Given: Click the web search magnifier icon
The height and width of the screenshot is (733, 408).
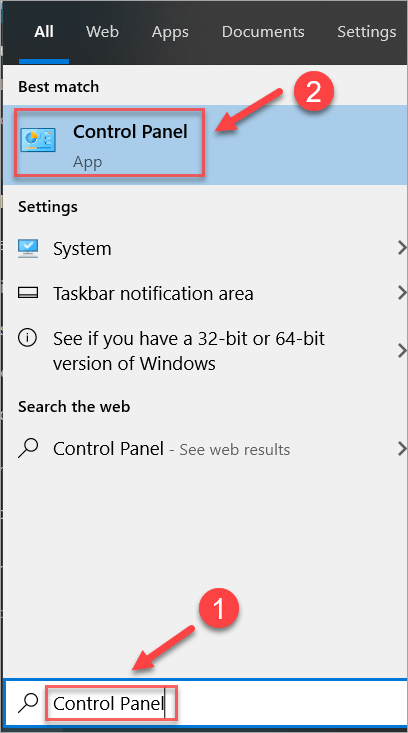Looking at the screenshot, I should click(x=28, y=449).
